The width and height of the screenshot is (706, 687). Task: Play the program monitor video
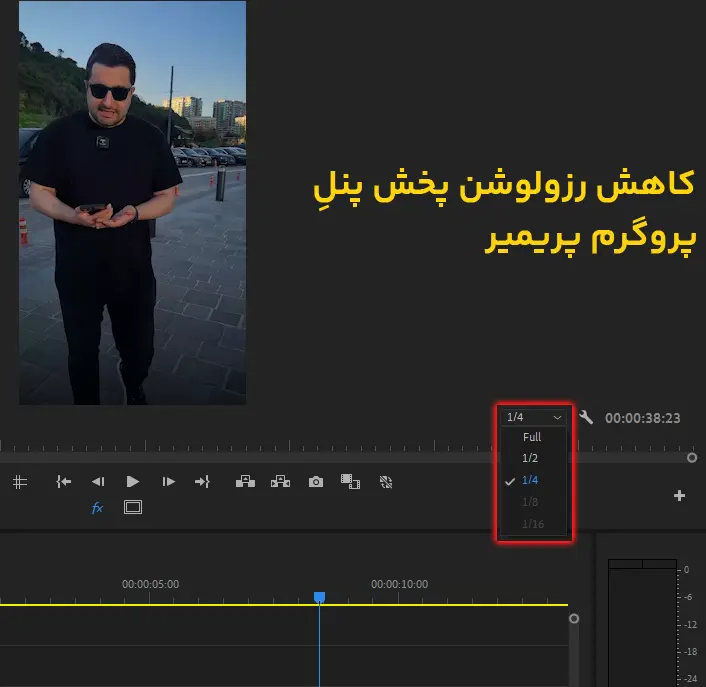[132, 482]
